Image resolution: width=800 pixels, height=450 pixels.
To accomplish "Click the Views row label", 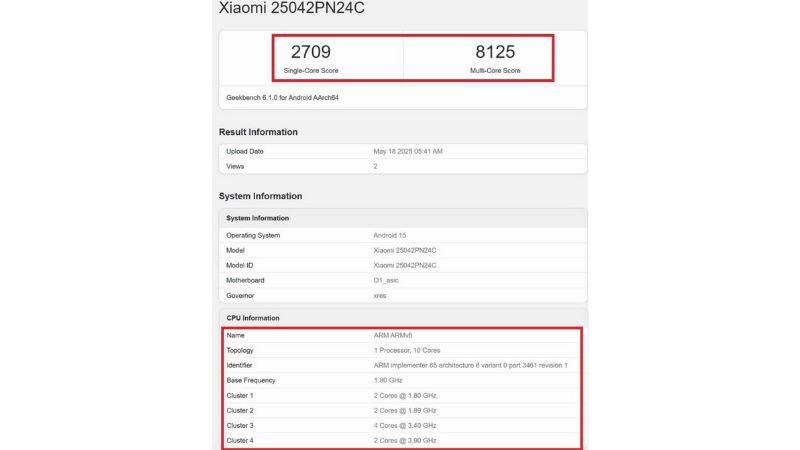I will point(235,166).
